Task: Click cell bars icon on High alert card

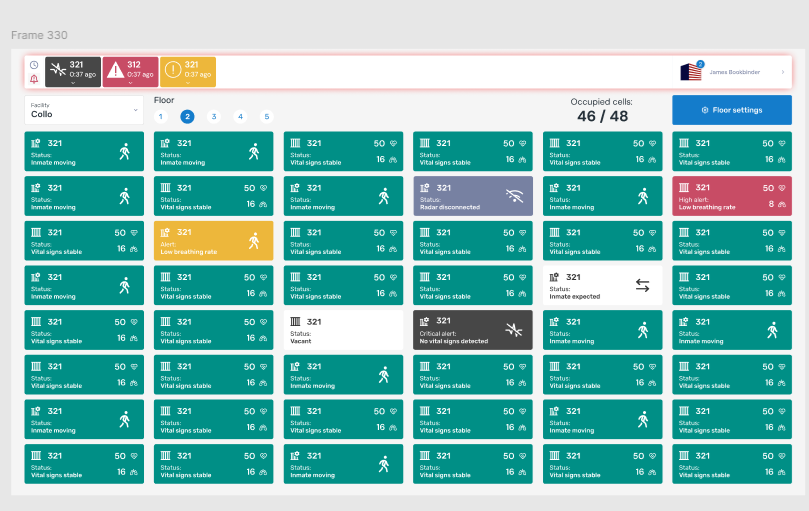Action: tap(684, 187)
